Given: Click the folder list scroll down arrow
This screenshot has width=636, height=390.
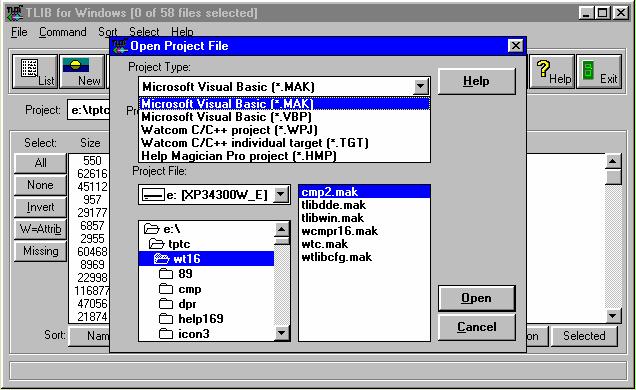Looking at the screenshot, I should click(x=281, y=333).
